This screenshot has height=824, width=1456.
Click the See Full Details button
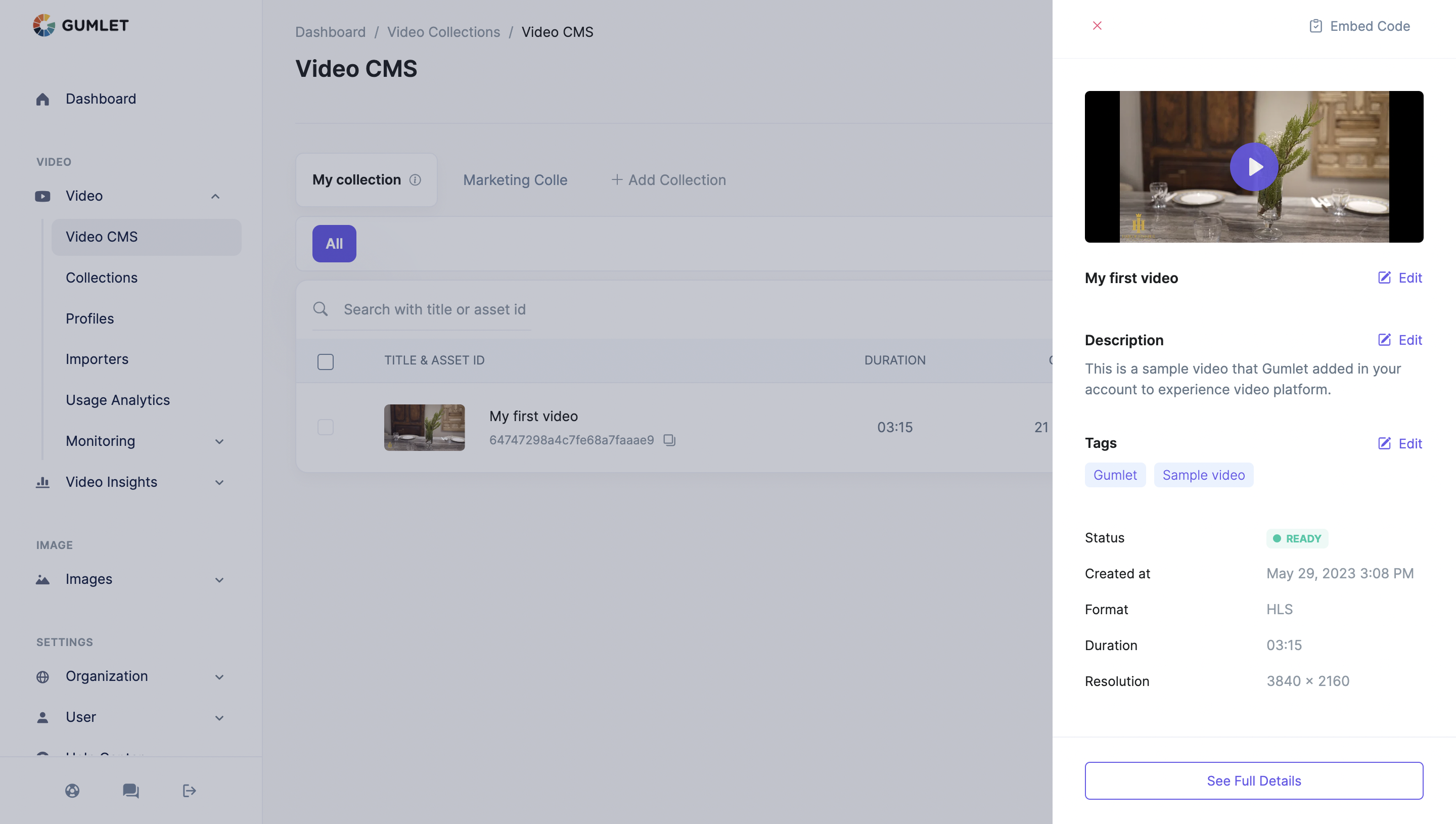1253,781
